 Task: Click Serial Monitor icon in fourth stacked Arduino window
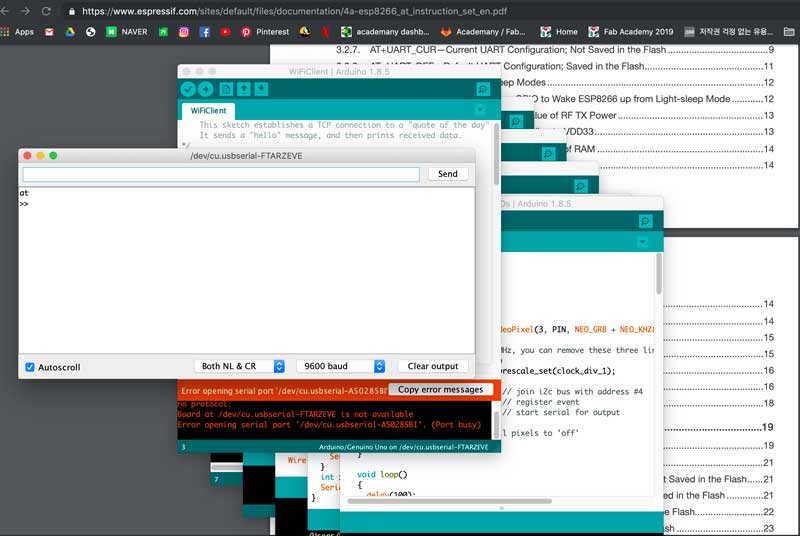click(580, 186)
